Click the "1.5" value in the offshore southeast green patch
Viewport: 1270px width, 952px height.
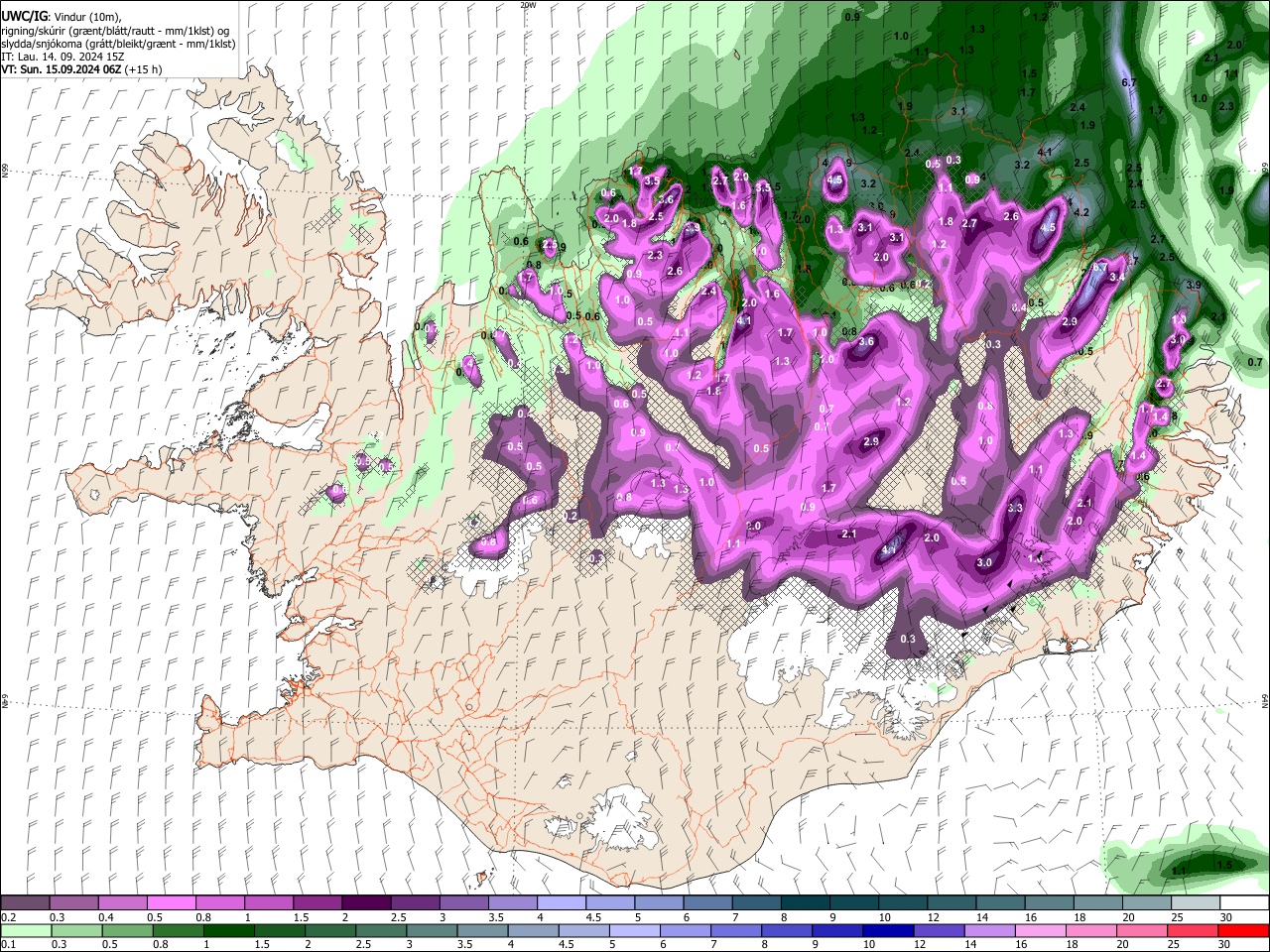click(1224, 865)
